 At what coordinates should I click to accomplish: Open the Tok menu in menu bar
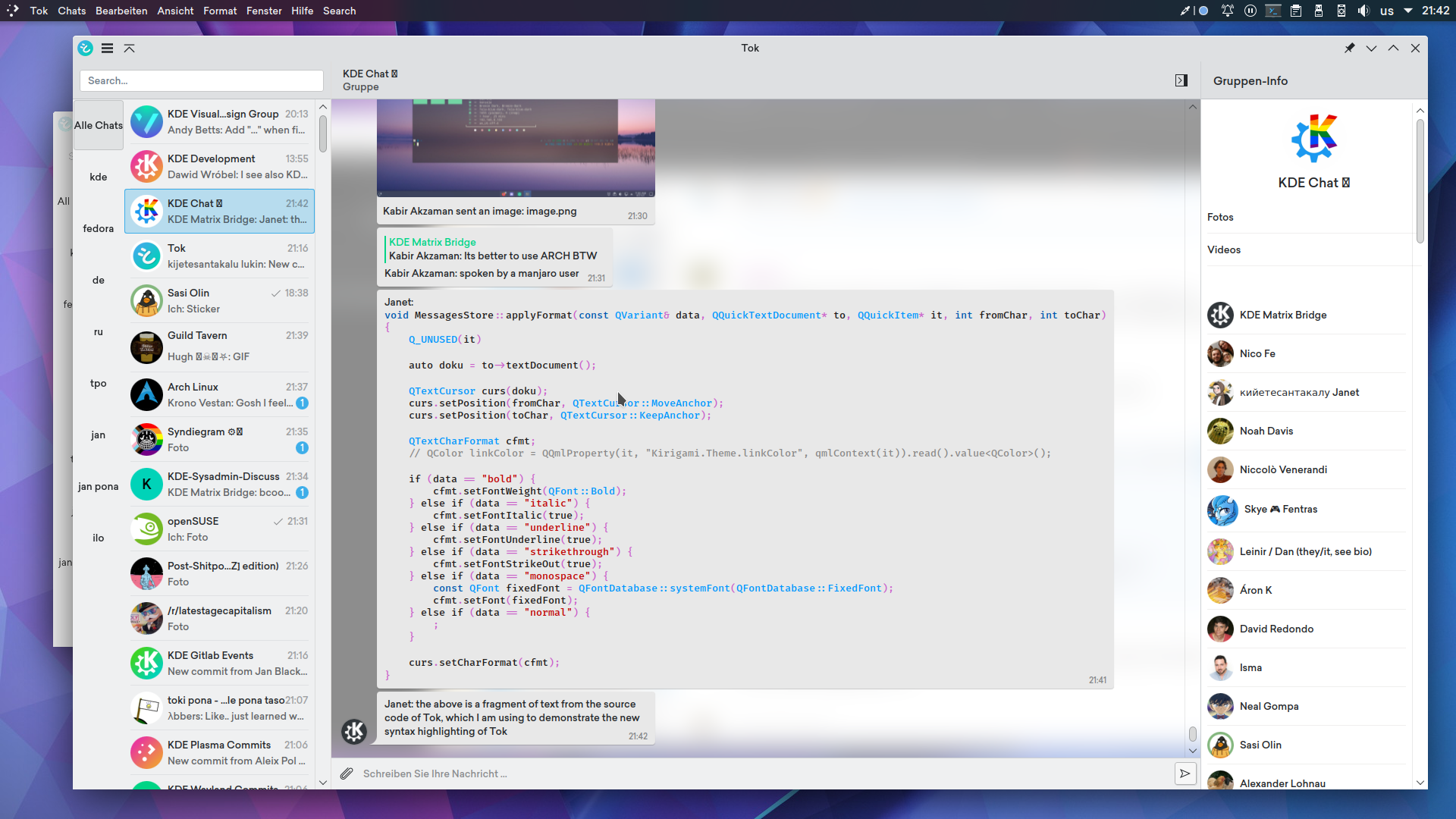pos(39,11)
